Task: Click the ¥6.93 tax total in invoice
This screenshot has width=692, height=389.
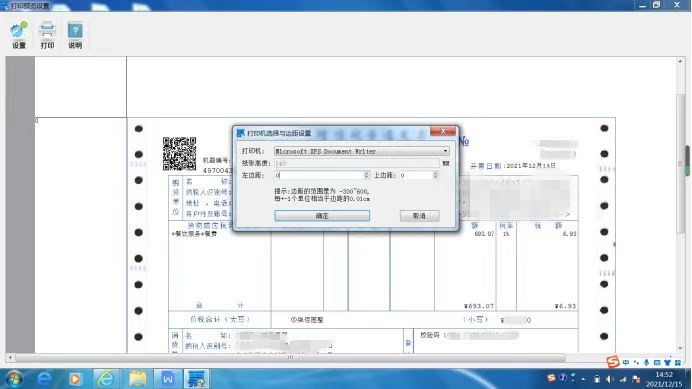Action: point(565,306)
